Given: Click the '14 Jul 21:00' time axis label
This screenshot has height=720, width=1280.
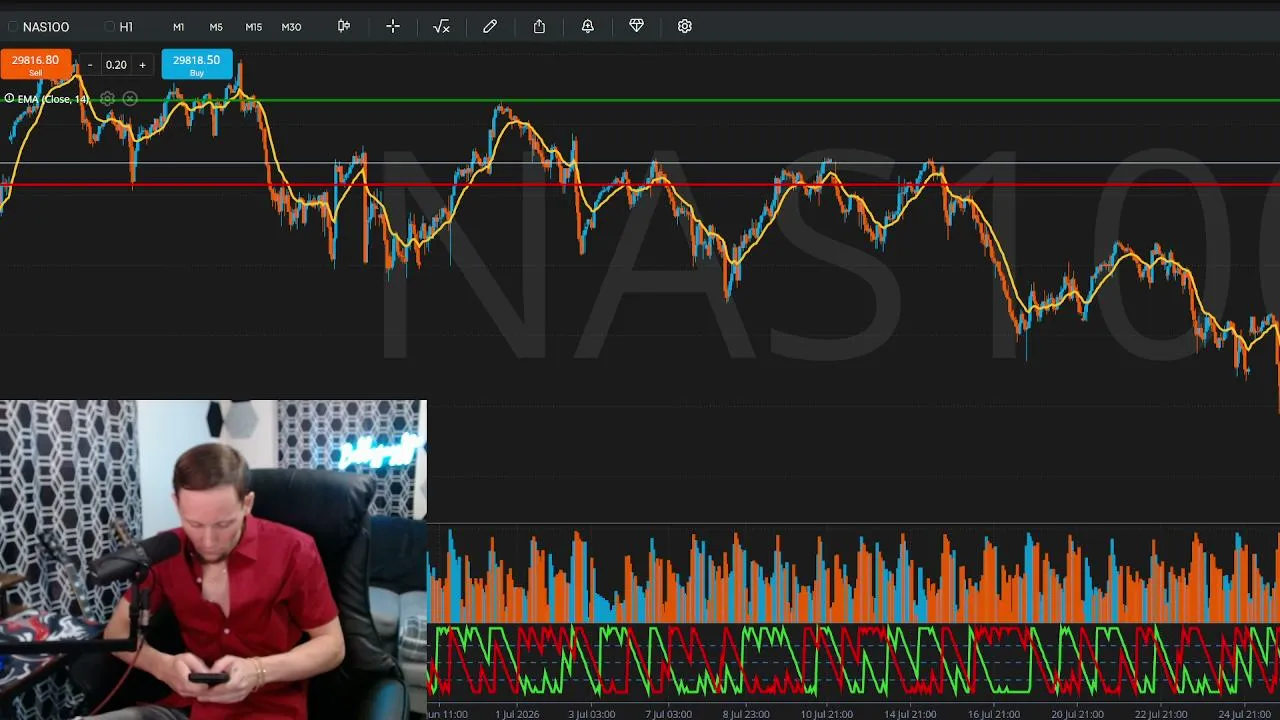Looking at the screenshot, I should (910, 714).
